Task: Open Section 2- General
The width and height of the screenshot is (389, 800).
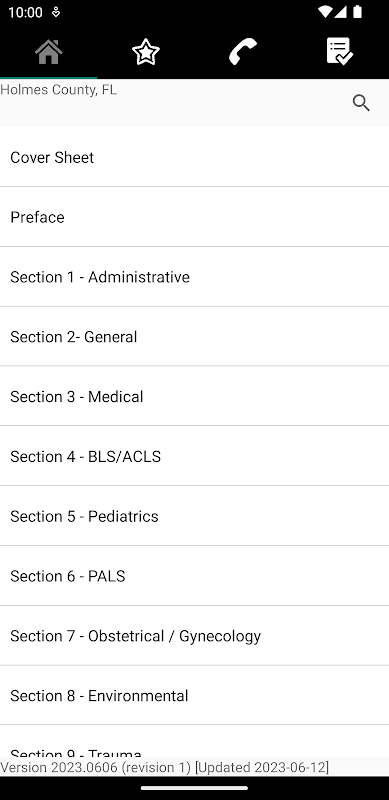Action: click(x=194, y=337)
